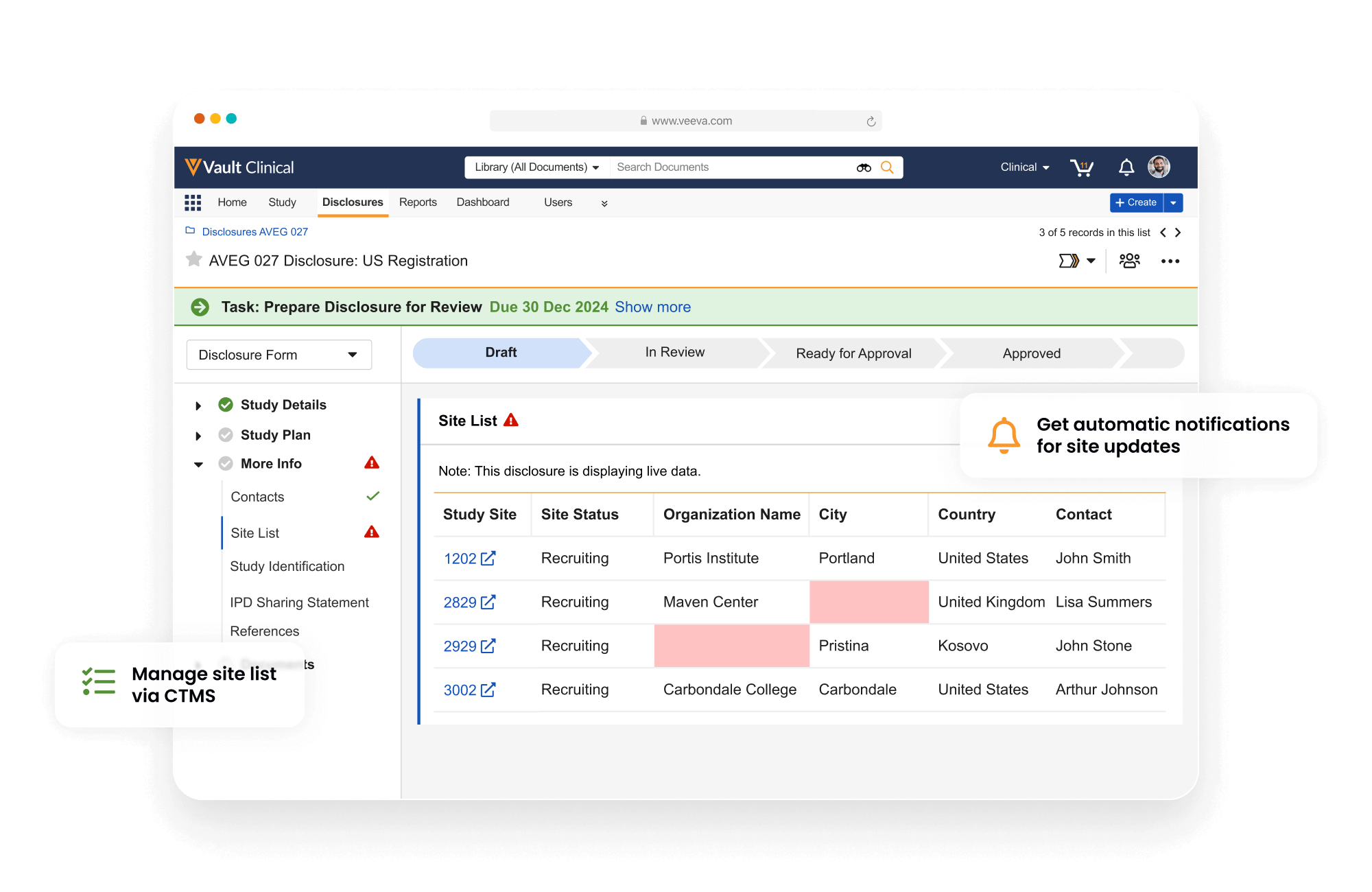Viewport: 1372px width, 892px height.
Task: Toggle Study Details checkmark status
Action: (226, 405)
